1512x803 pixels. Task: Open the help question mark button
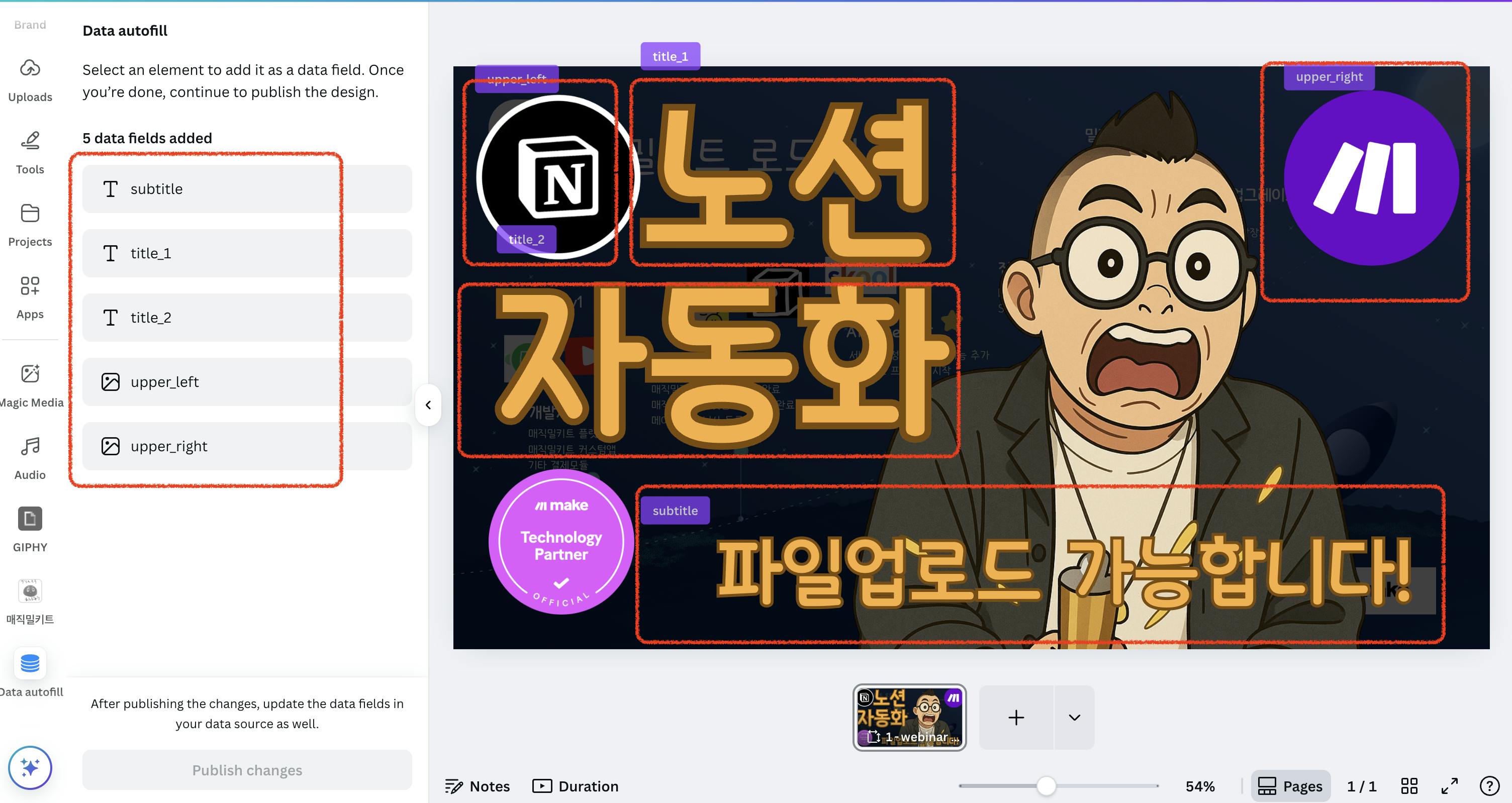1490,786
